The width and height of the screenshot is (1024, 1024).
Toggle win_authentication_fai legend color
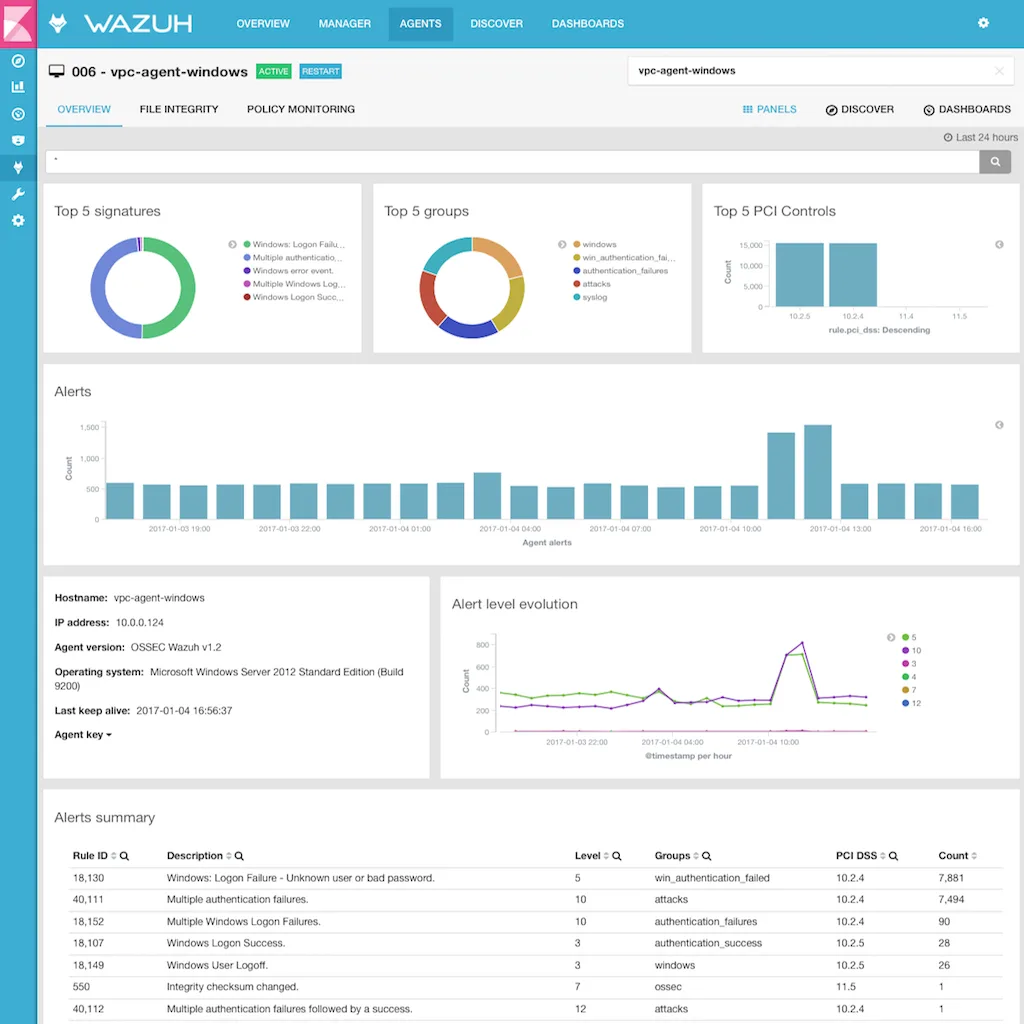[577, 257]
